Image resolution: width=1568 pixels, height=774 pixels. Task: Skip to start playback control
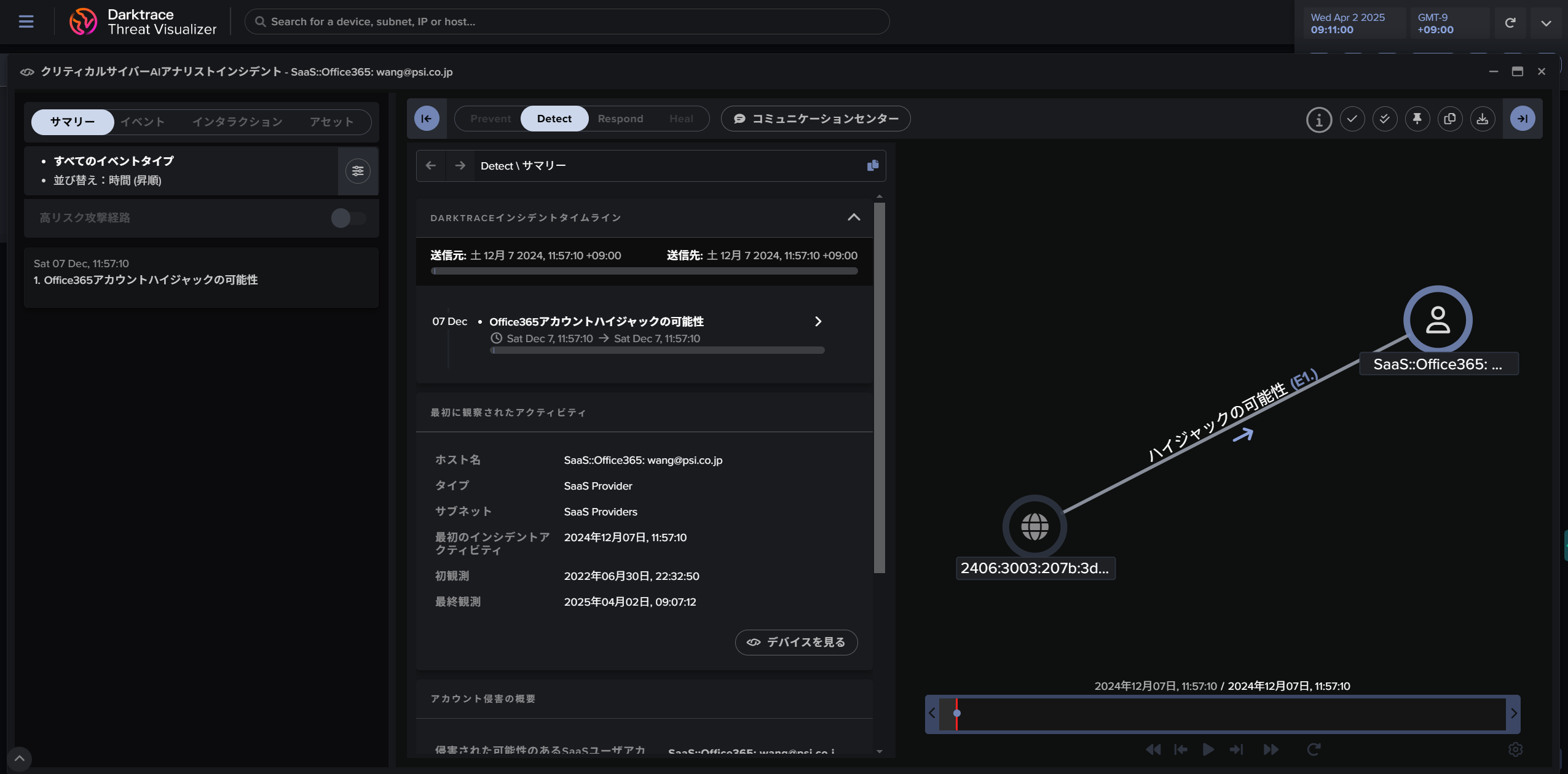click(1181, 749)
